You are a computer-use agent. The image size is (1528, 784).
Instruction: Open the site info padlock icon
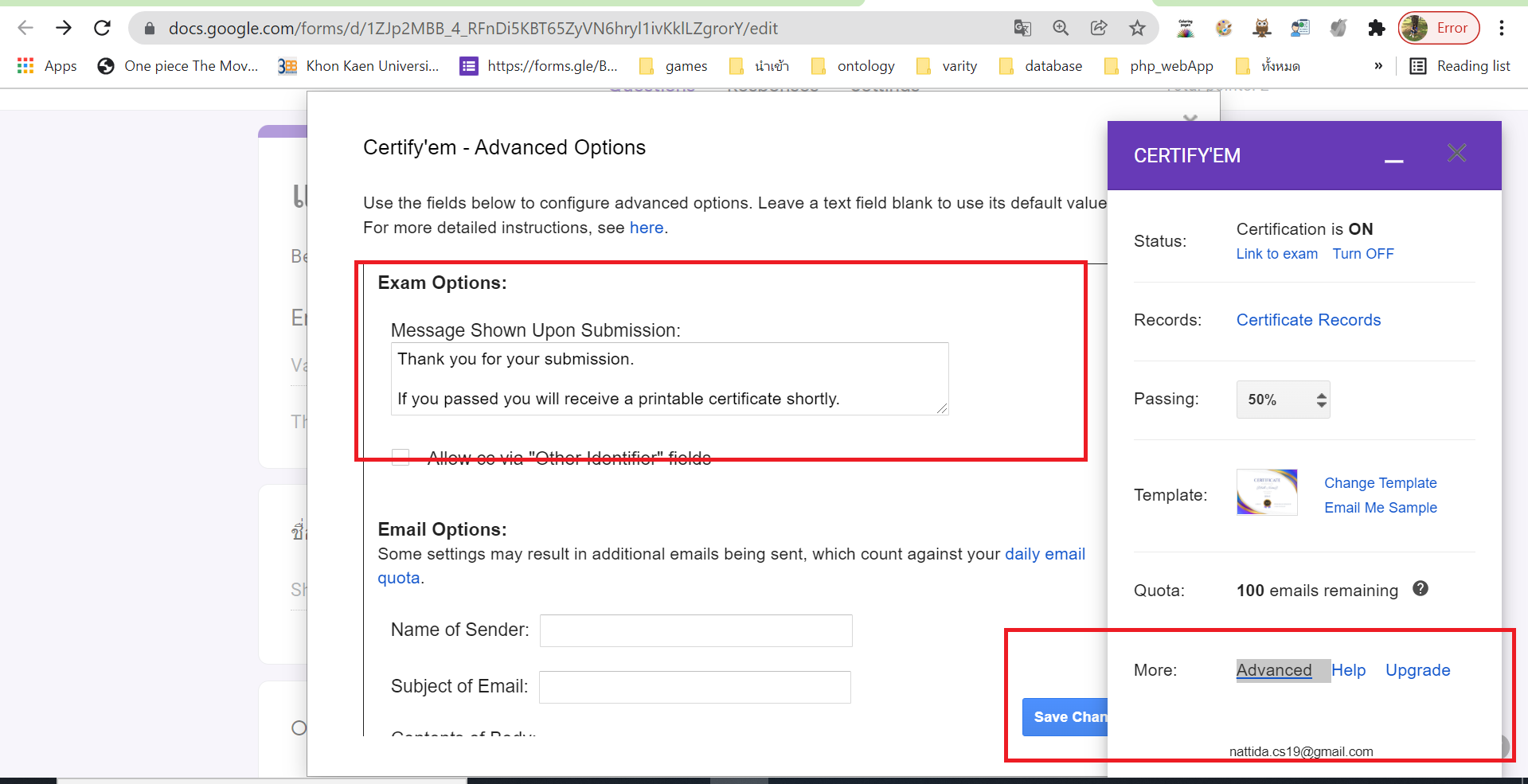coord(149,29)
